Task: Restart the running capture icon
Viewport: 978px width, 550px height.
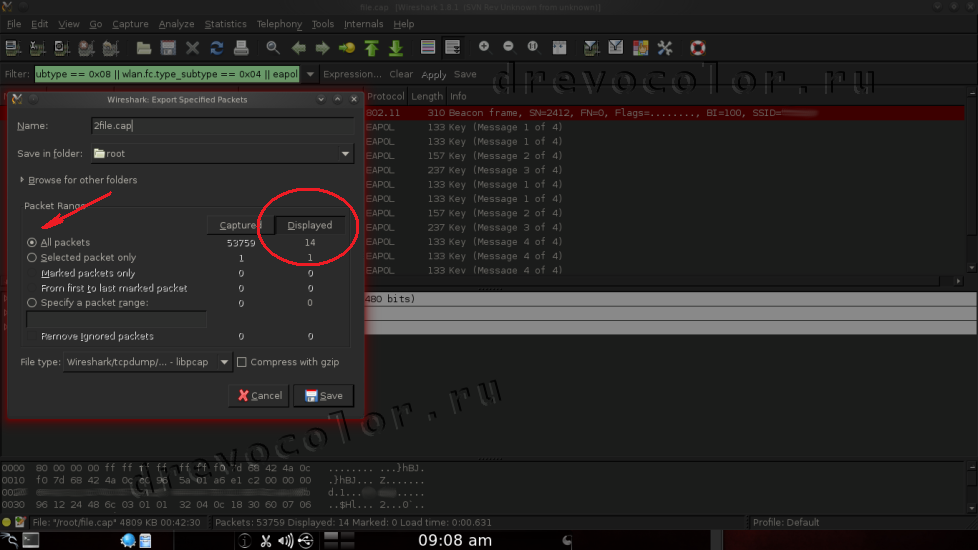Action: pos(110,47)
